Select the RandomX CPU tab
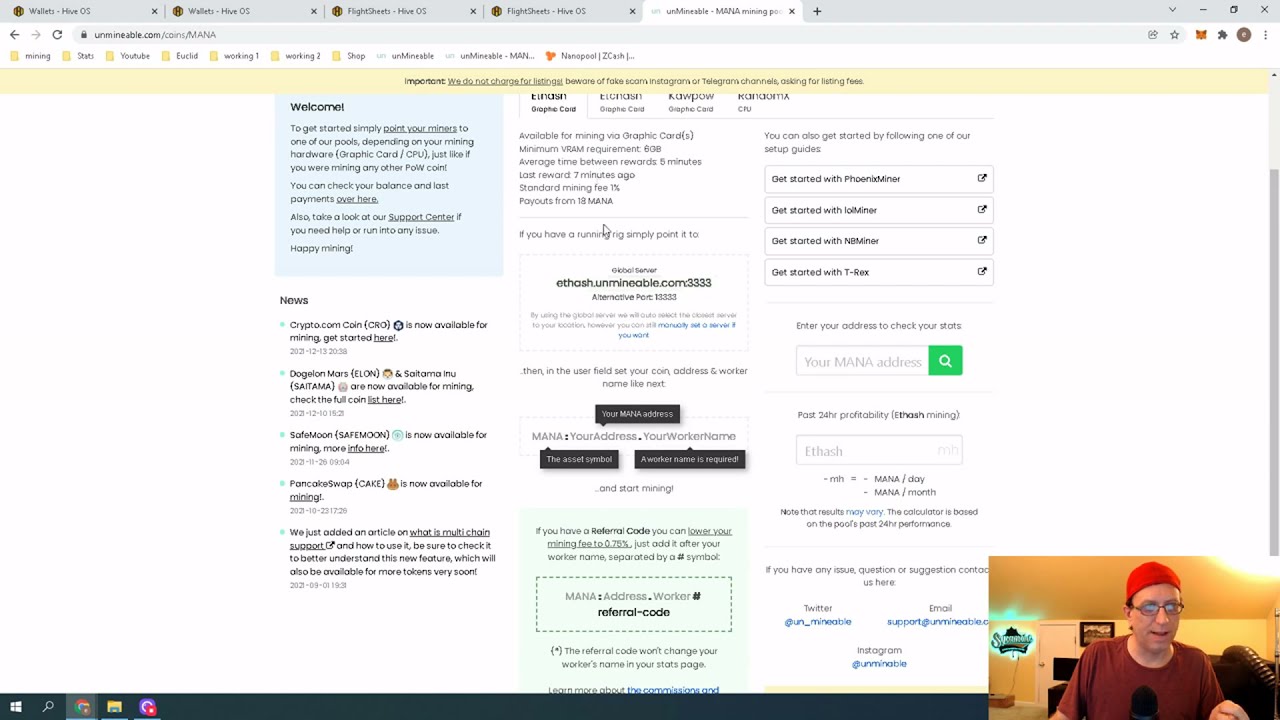The height and width of the screenshot is (720, 1280). (763, 102)
